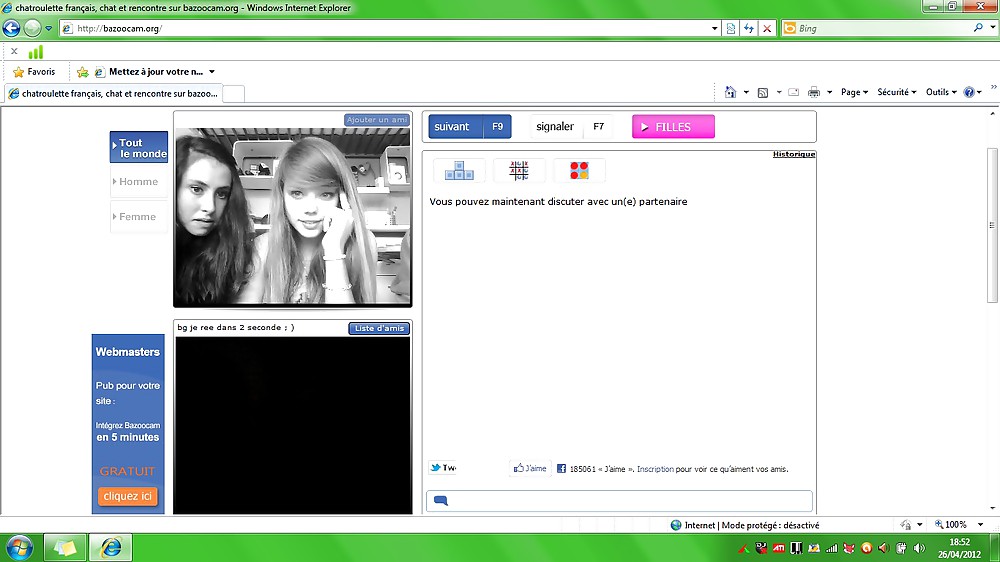Start the tic-tac-toe game icon
The image size is (1000, 562).
coord(519,170)
